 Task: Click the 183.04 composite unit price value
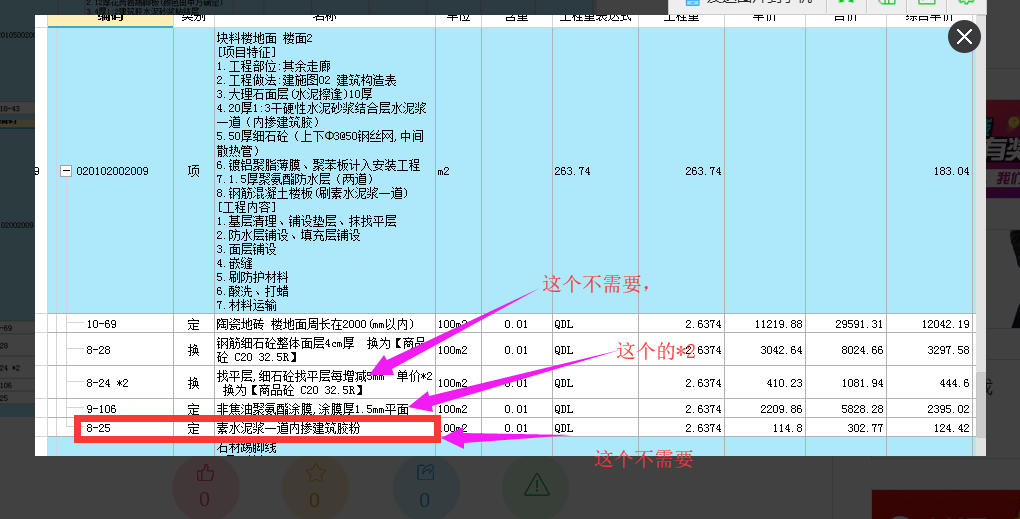[951, 171]
